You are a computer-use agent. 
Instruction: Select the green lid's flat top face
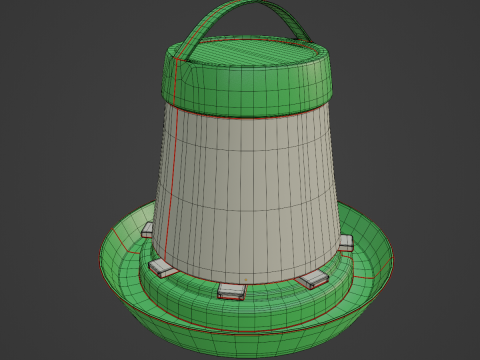[248, 54]
